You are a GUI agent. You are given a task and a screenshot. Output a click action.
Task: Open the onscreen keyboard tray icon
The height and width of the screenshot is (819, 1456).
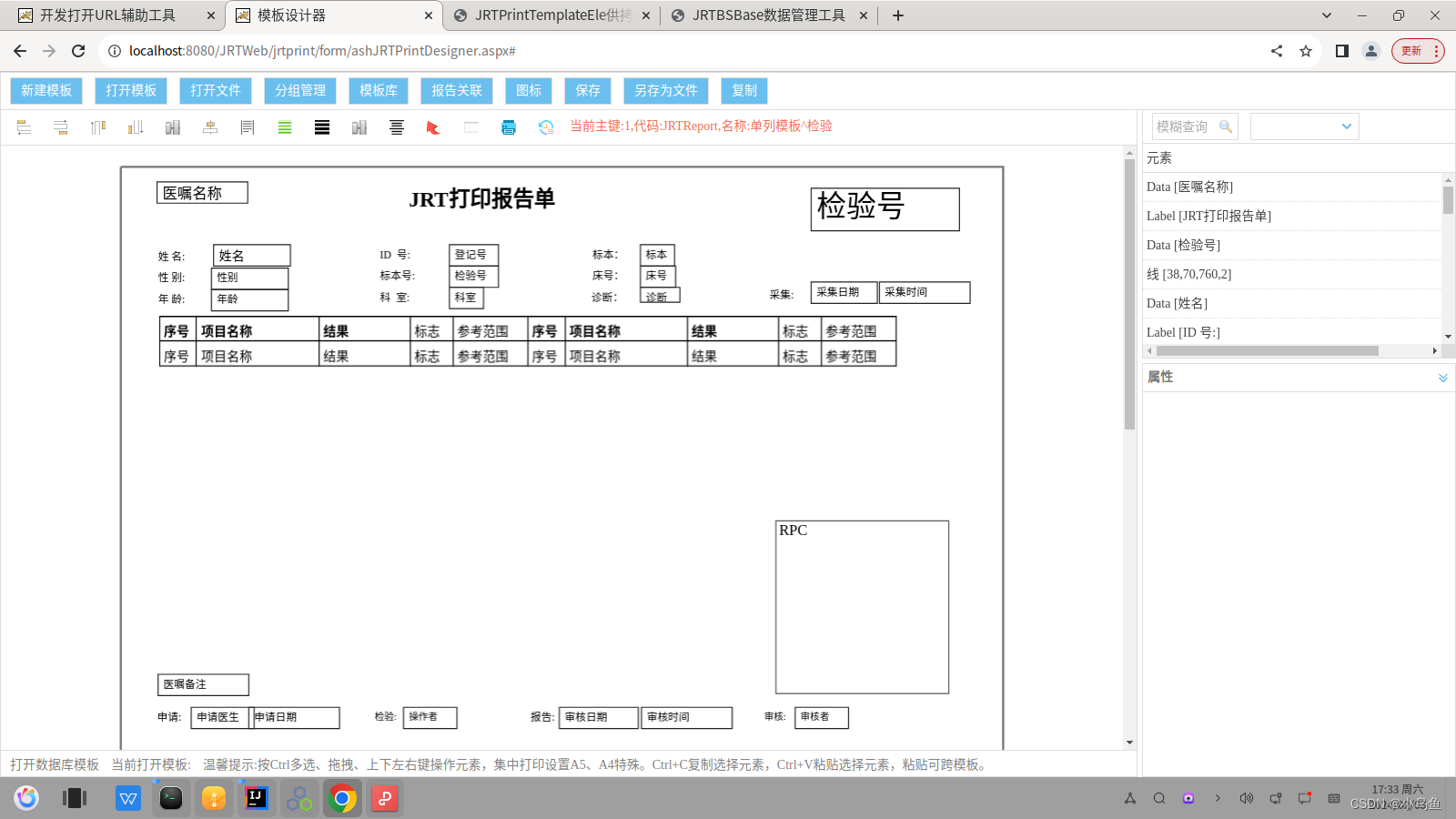tap(1334, 798)
